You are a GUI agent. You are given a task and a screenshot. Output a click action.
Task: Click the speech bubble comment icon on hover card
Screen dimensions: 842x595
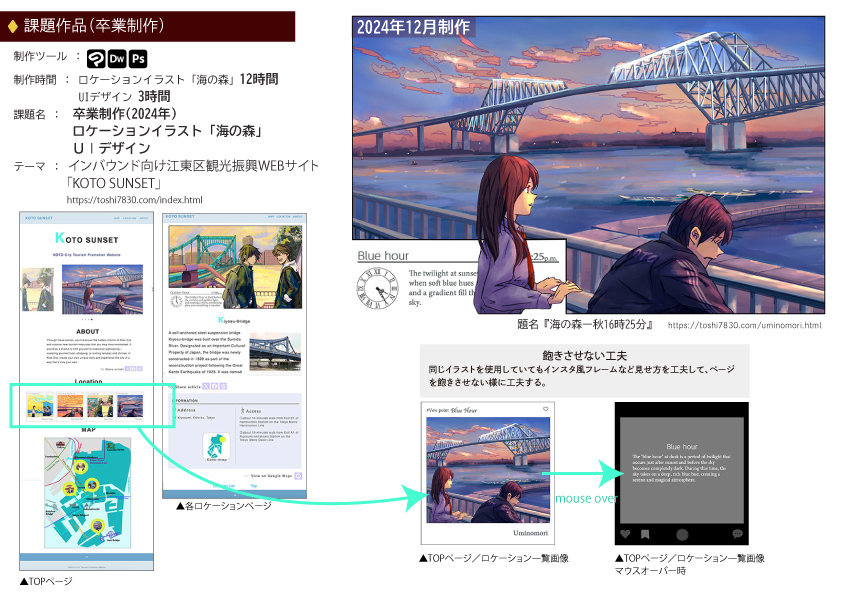click(x=738, y=534)
